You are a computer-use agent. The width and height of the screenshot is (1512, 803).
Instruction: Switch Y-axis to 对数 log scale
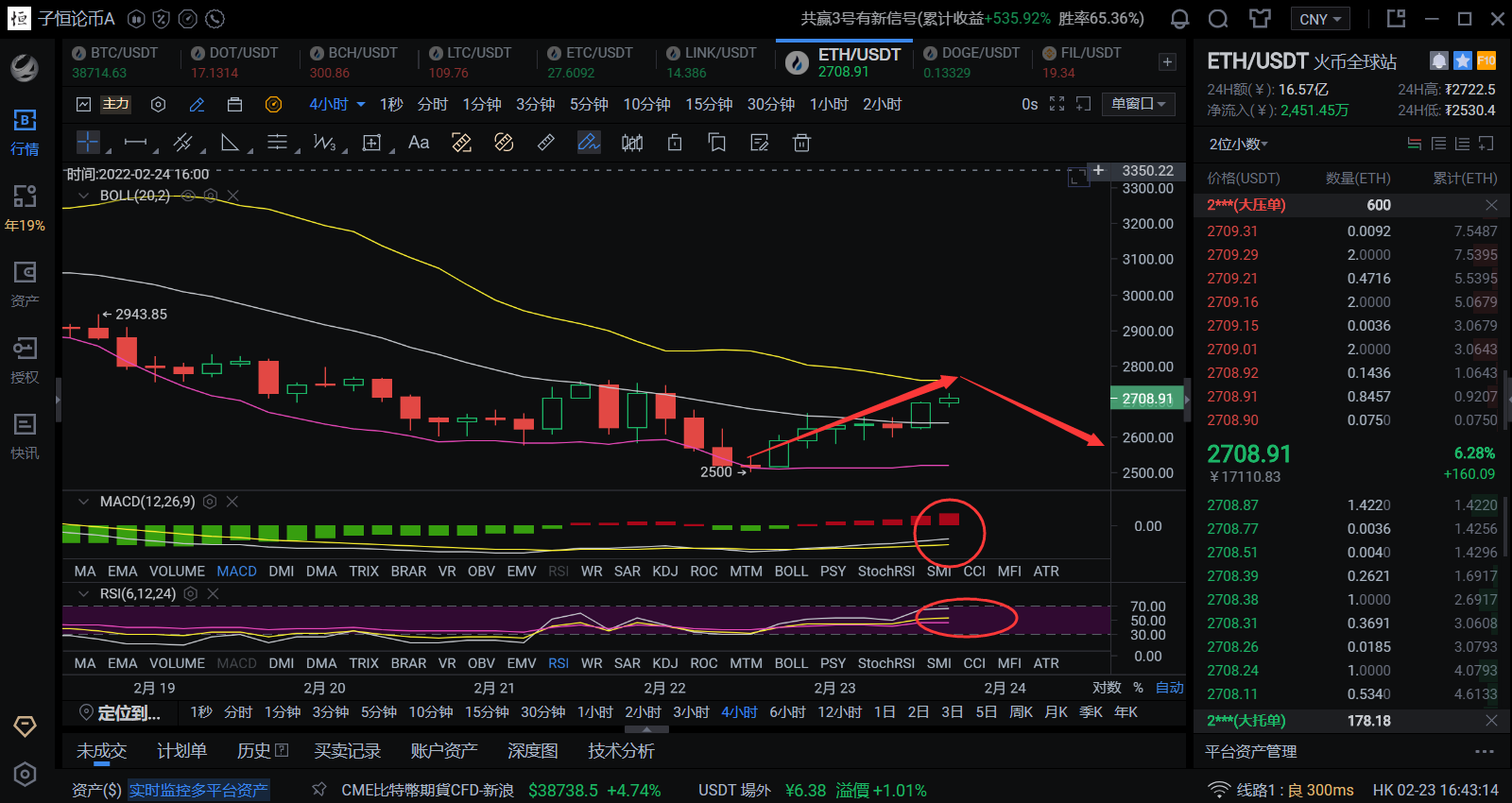point(1107,688)
